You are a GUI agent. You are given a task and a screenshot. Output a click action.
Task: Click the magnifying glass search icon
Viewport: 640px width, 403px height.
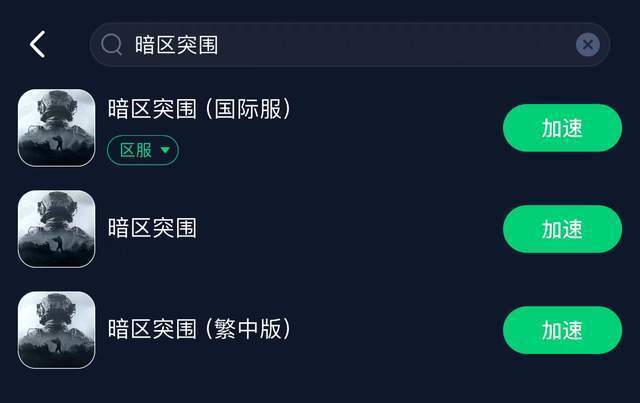tap(113, 44)
